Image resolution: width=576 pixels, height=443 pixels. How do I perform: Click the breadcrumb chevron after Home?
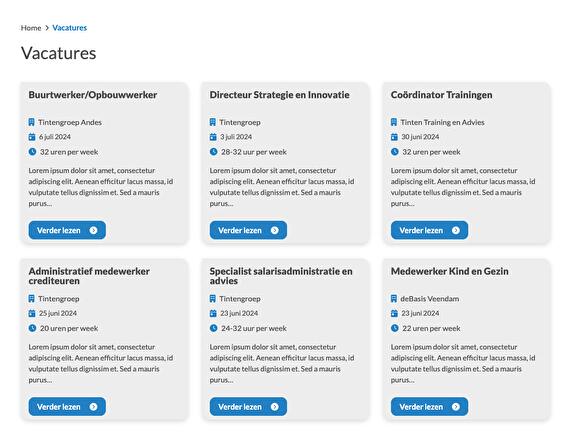47,28
